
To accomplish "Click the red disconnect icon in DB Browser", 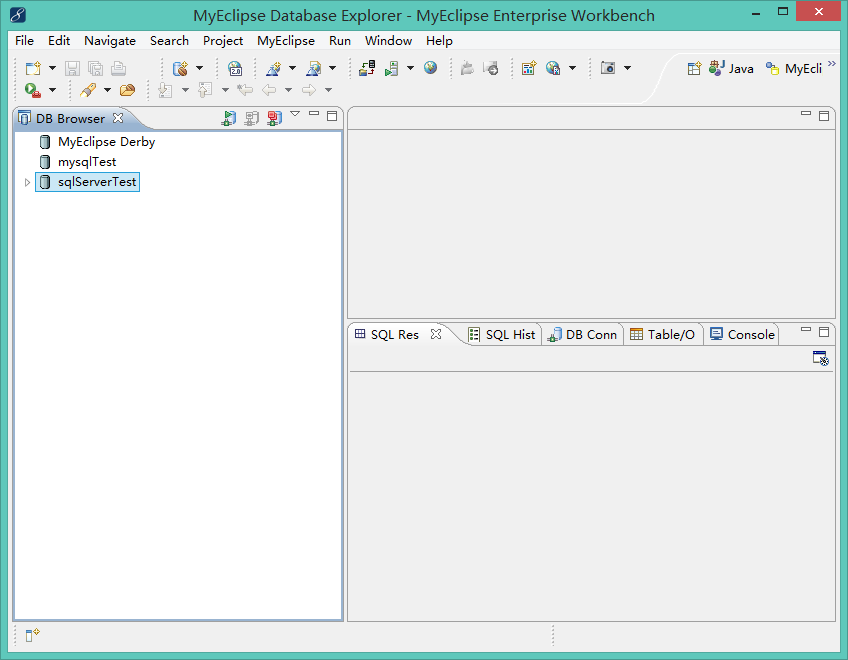I will [273, 118].
